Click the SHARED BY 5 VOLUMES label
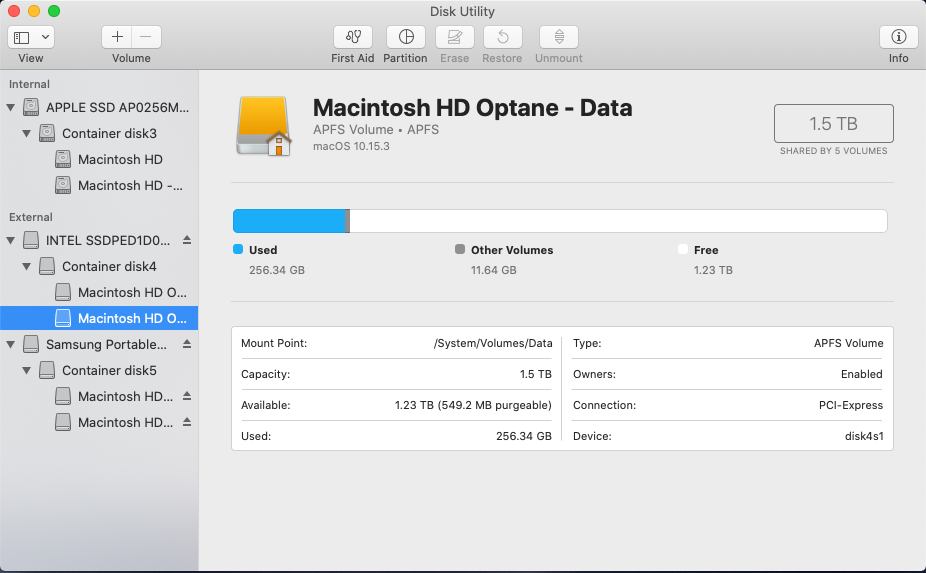Screen dimensions: 926x573 (833, 151)
